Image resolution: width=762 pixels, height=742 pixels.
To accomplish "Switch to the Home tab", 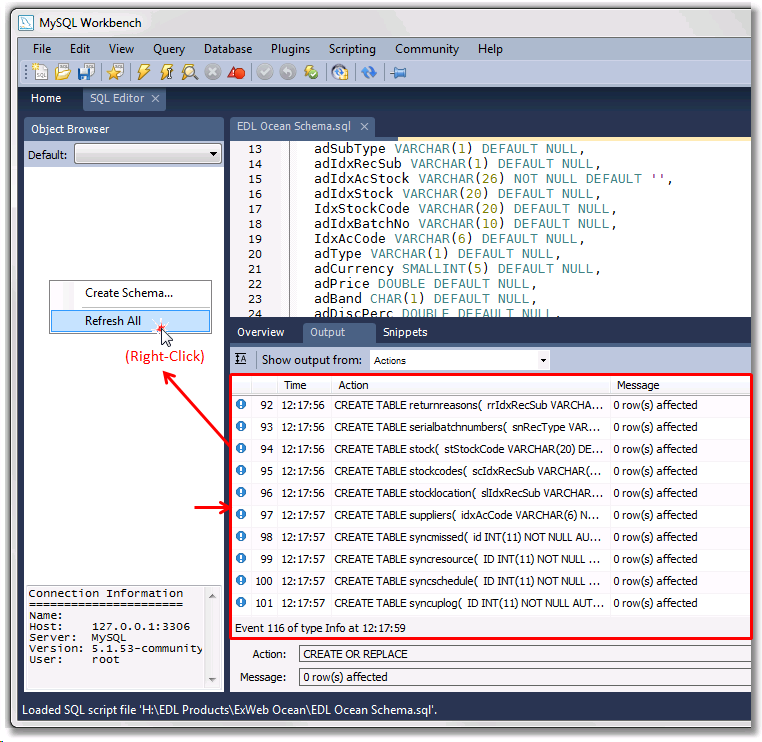I will (46, 98).
